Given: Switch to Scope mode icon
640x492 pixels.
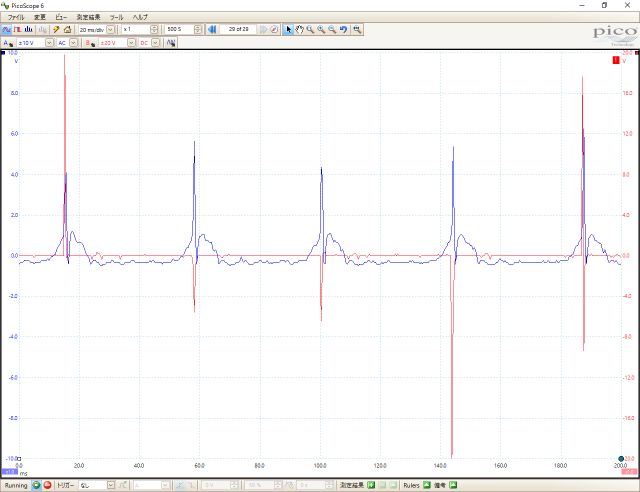Looking at the screenshot, I should tap(7, 30).
